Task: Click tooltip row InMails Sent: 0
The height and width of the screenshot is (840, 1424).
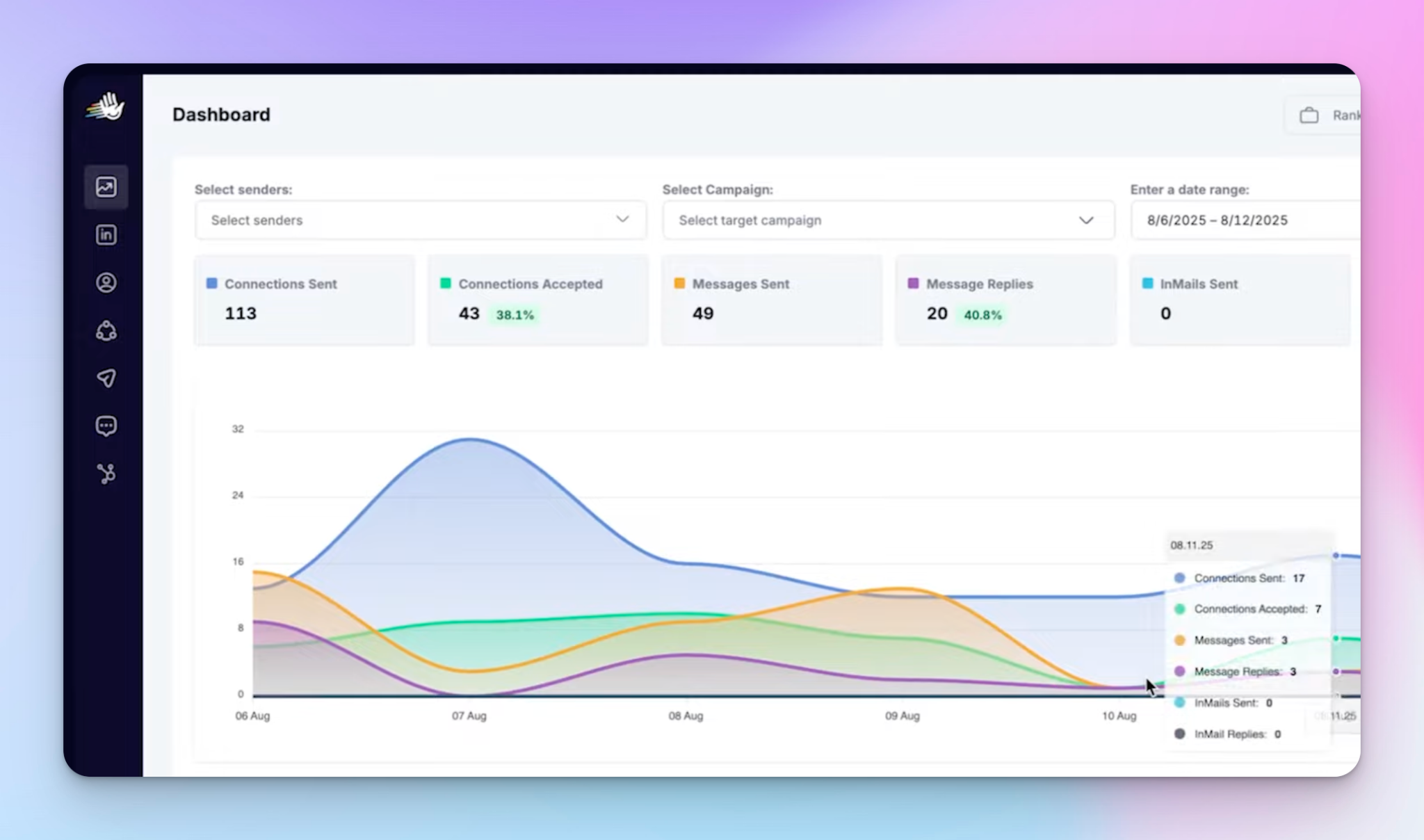Action: (1224, 703)
